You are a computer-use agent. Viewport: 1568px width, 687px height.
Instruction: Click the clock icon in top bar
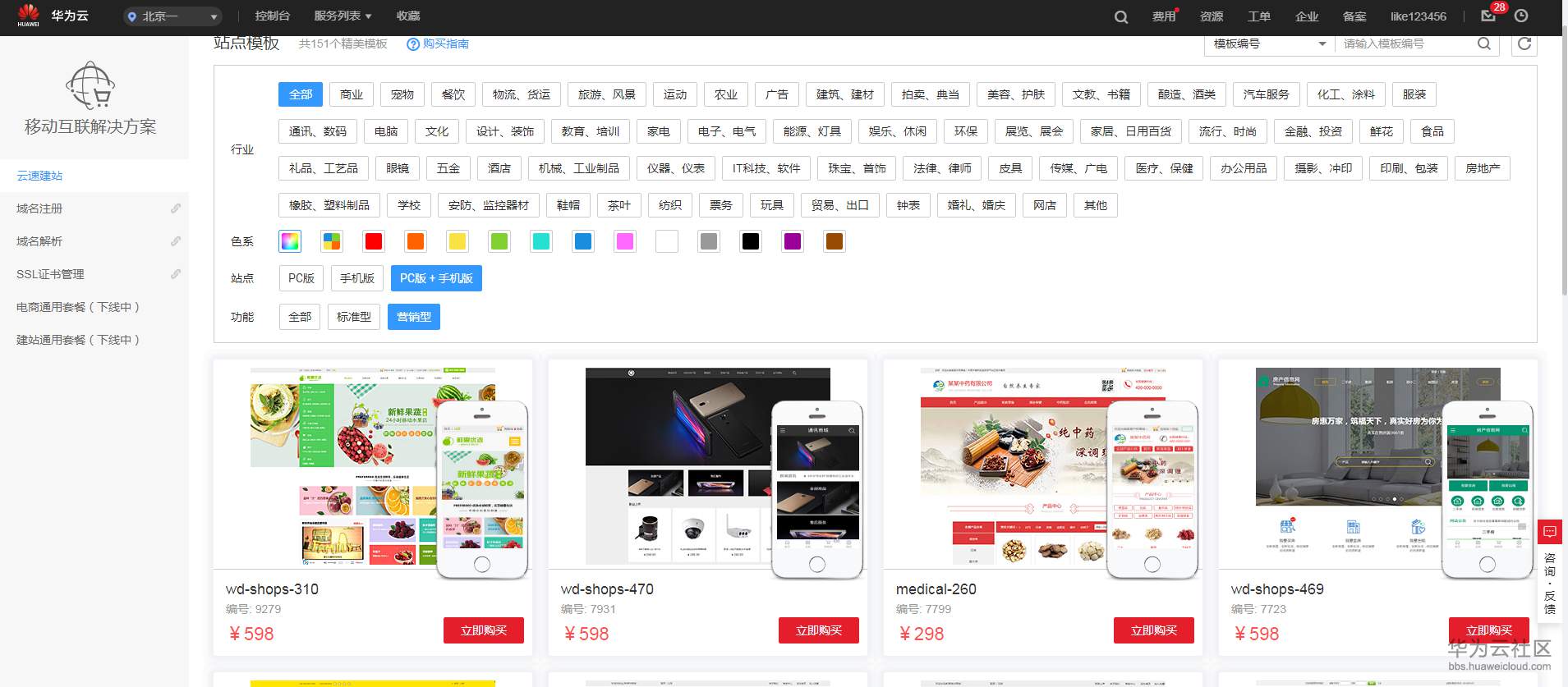(1521, 16)
